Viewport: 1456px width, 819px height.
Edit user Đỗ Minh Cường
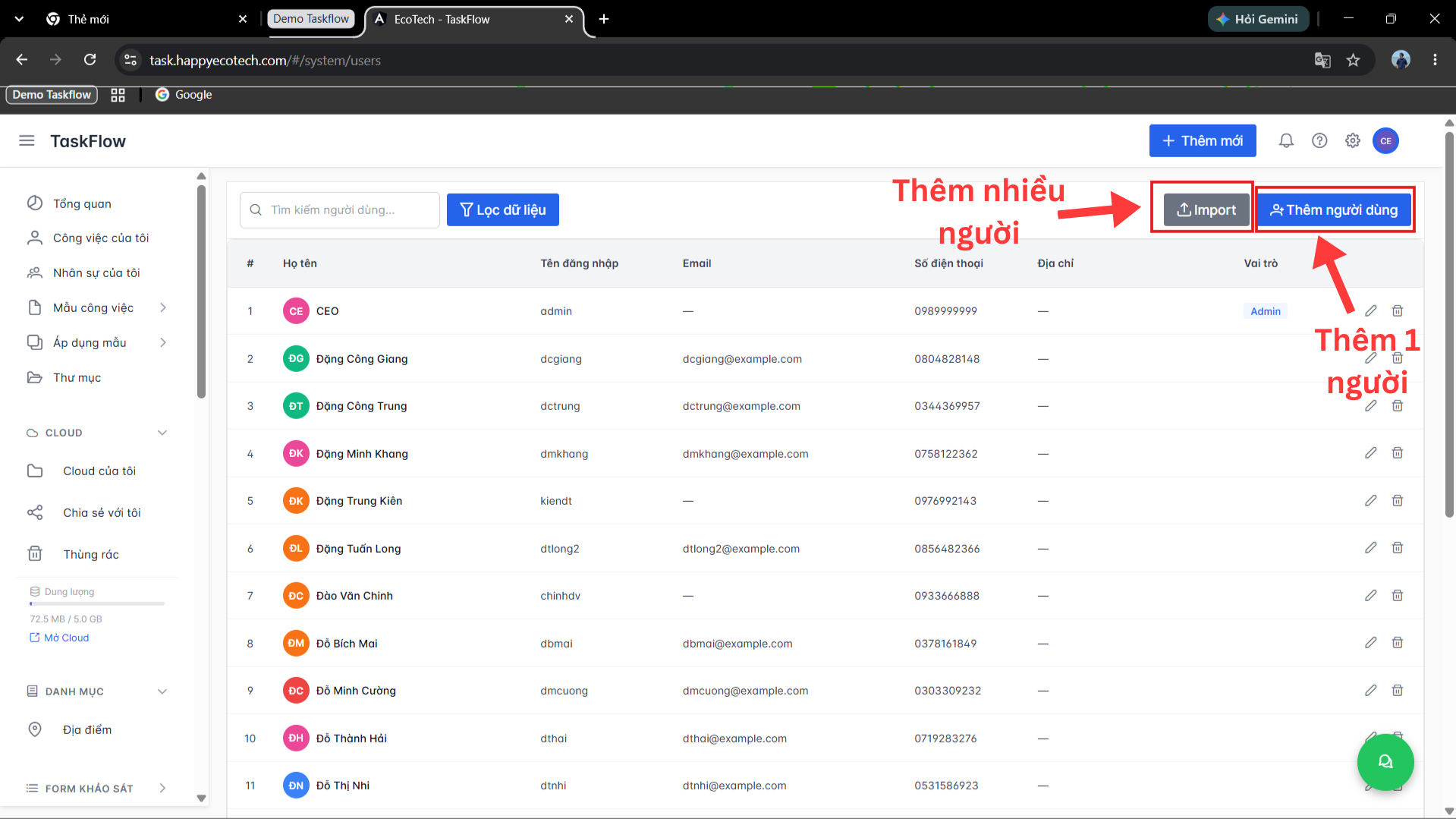tap(1370, 691)
